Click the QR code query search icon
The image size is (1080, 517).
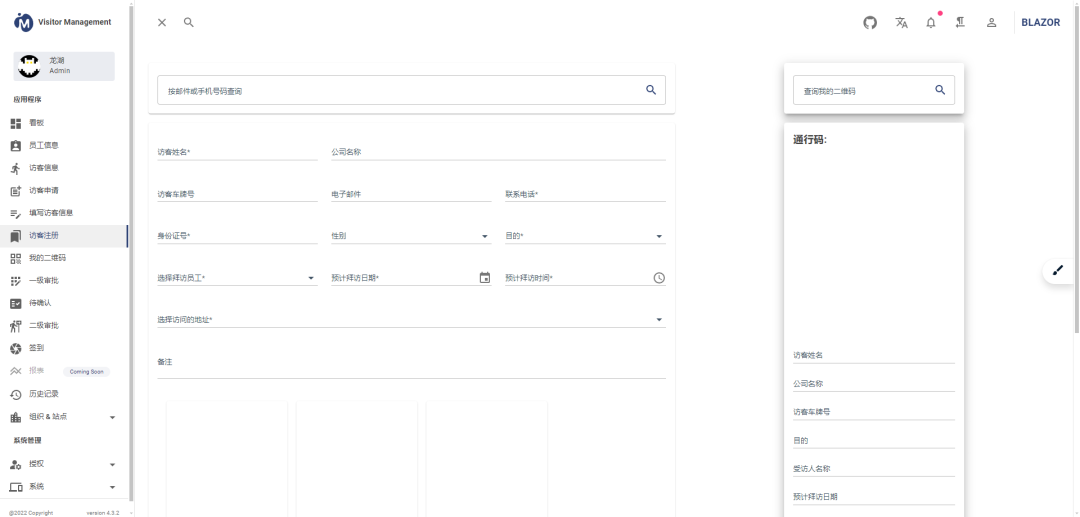pos(939,89)
